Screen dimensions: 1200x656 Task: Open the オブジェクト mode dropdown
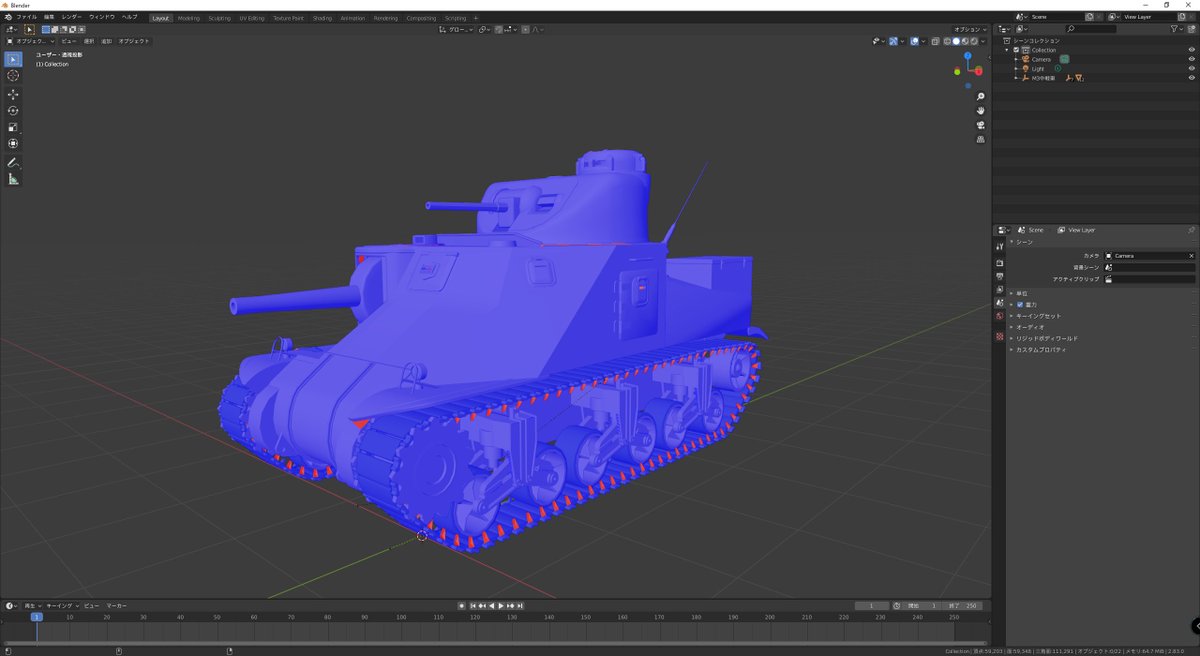pos(30,41)
